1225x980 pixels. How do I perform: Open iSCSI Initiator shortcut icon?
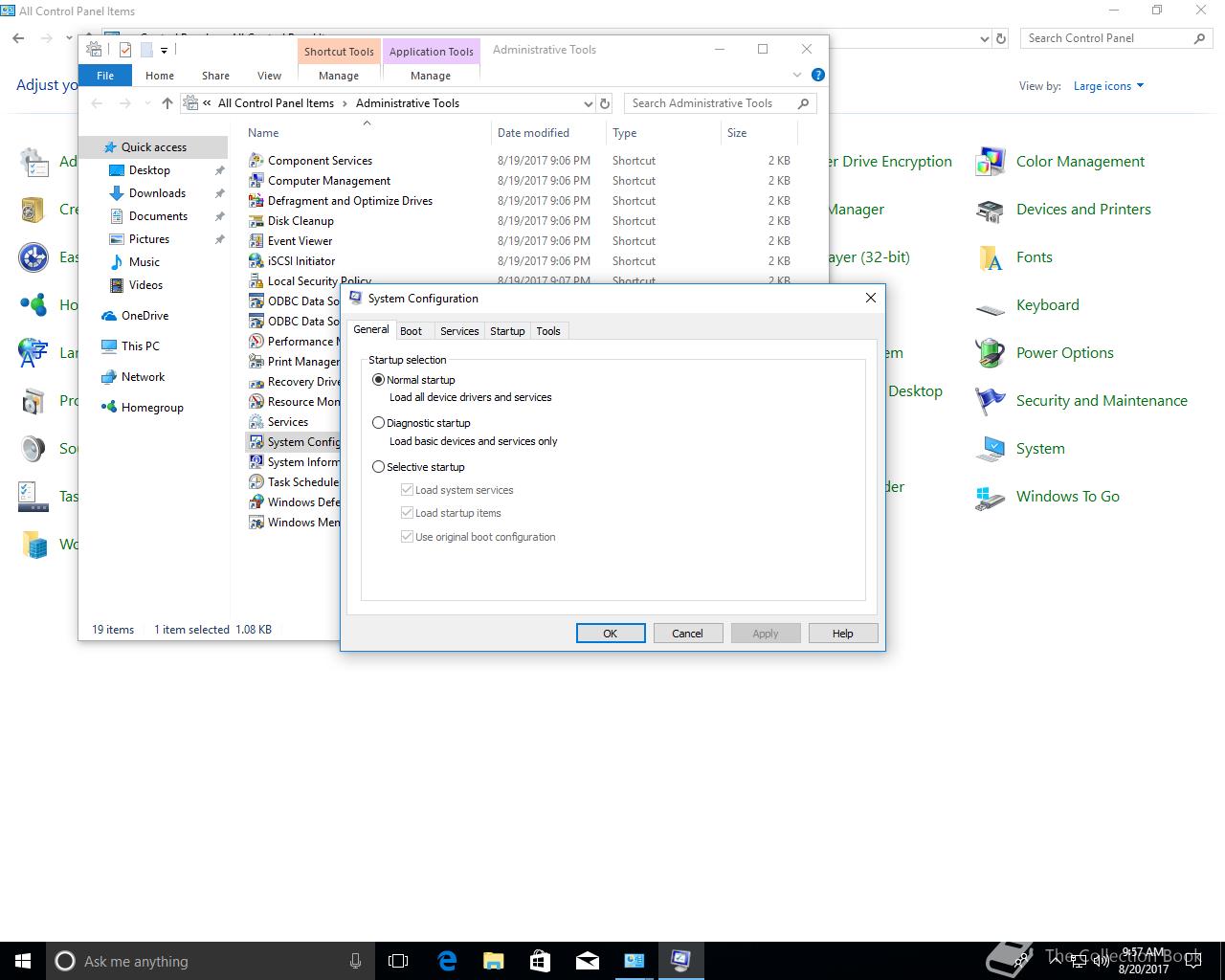coord(256,261)
